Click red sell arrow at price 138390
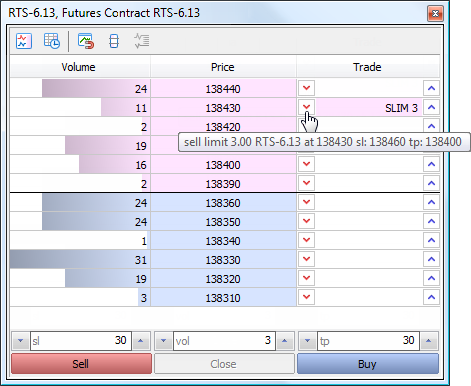 tap(306, 183)
